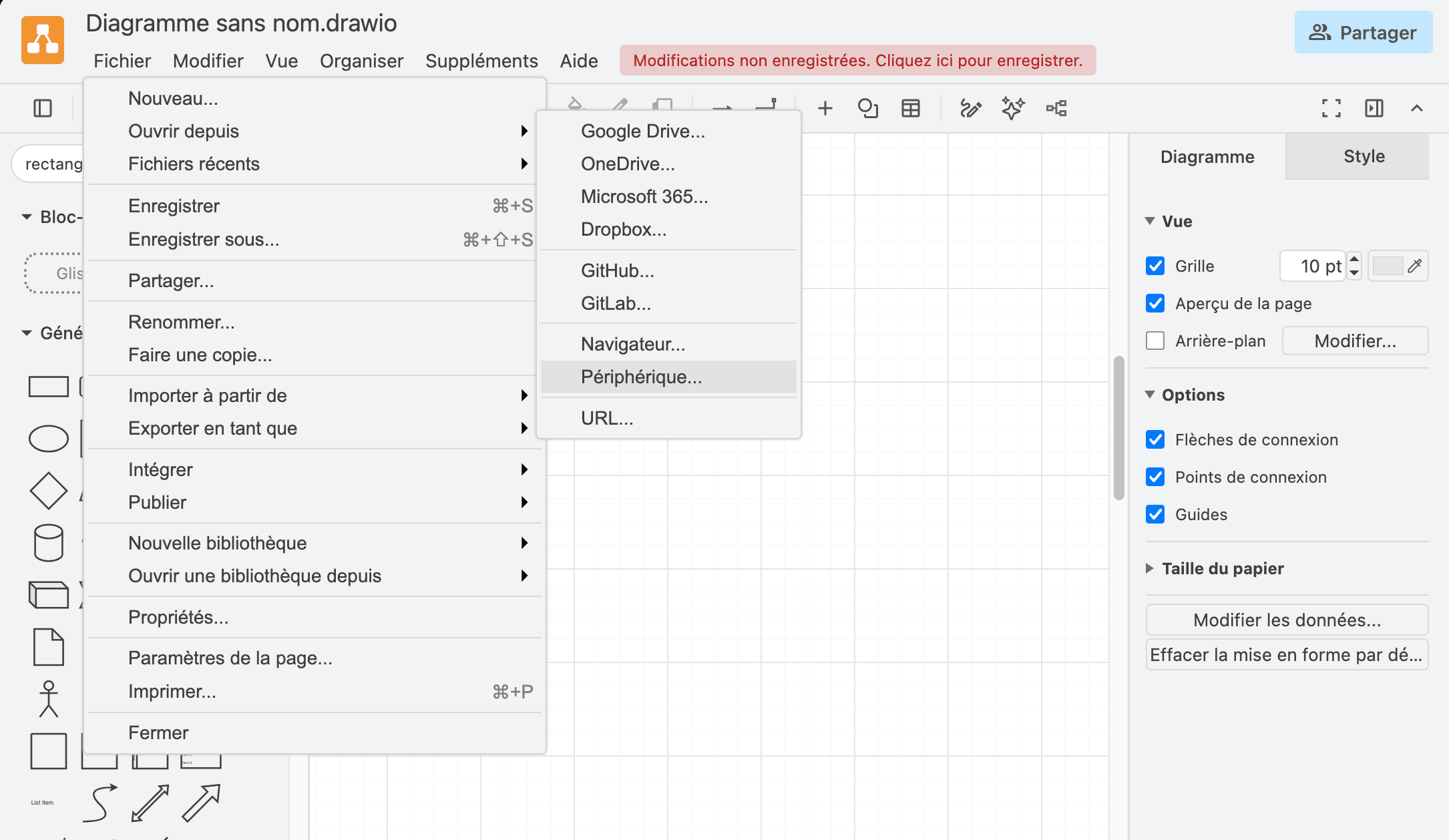Open the generate diagram sparkle icon
Screen dimensions: 1449x840
pyautogui.click(x=1013, y=108)
